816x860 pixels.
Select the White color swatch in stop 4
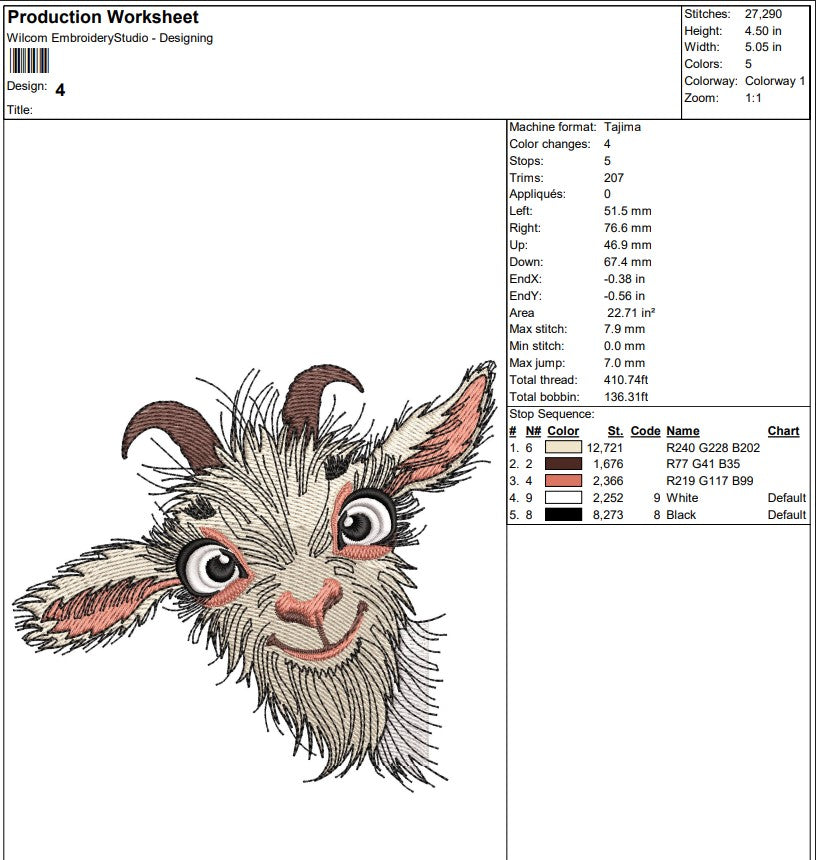pos(563,498)
